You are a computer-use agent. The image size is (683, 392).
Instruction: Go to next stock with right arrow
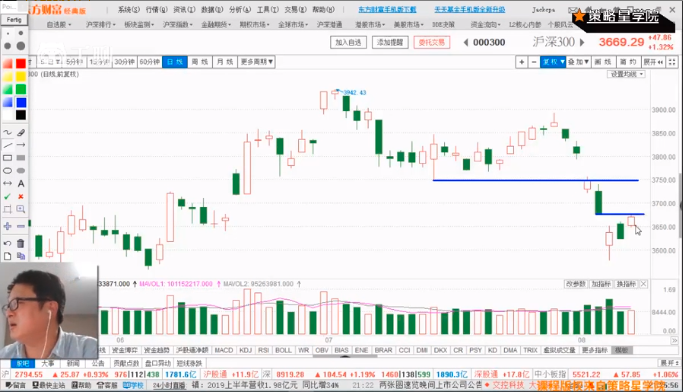tap(582, 42)
